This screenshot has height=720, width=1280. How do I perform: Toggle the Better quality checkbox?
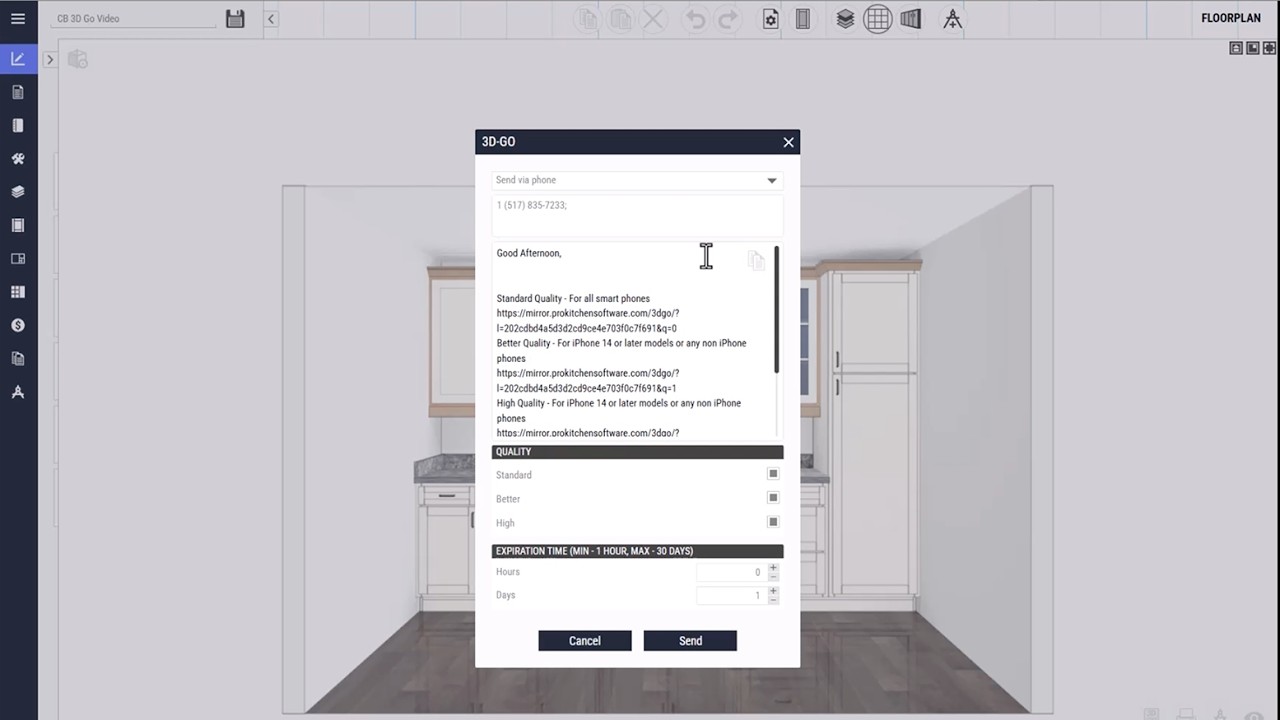pyautogui.click(x=773, y=497)
